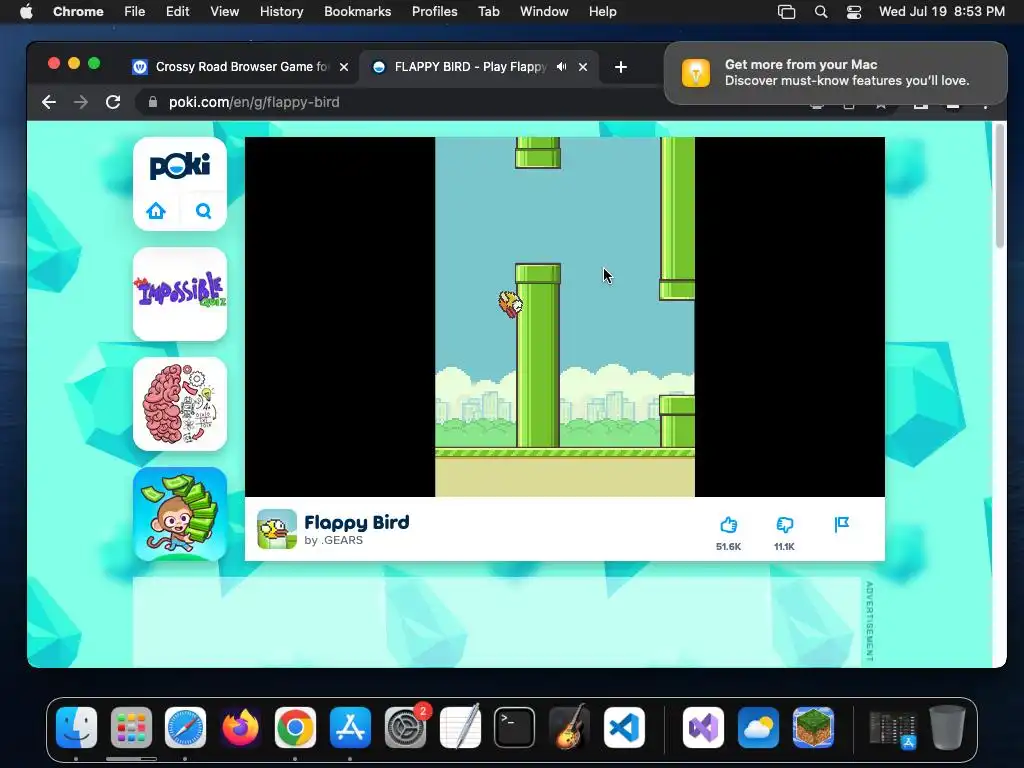
Task: Switch to Crossy Road browser tab
Action: pyautogui.click(x=240, y=67)
